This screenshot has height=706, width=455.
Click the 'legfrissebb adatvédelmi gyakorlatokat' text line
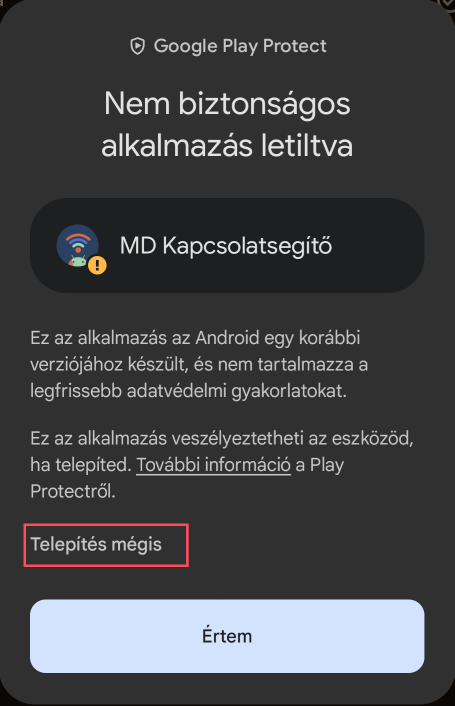click(189, 391)
